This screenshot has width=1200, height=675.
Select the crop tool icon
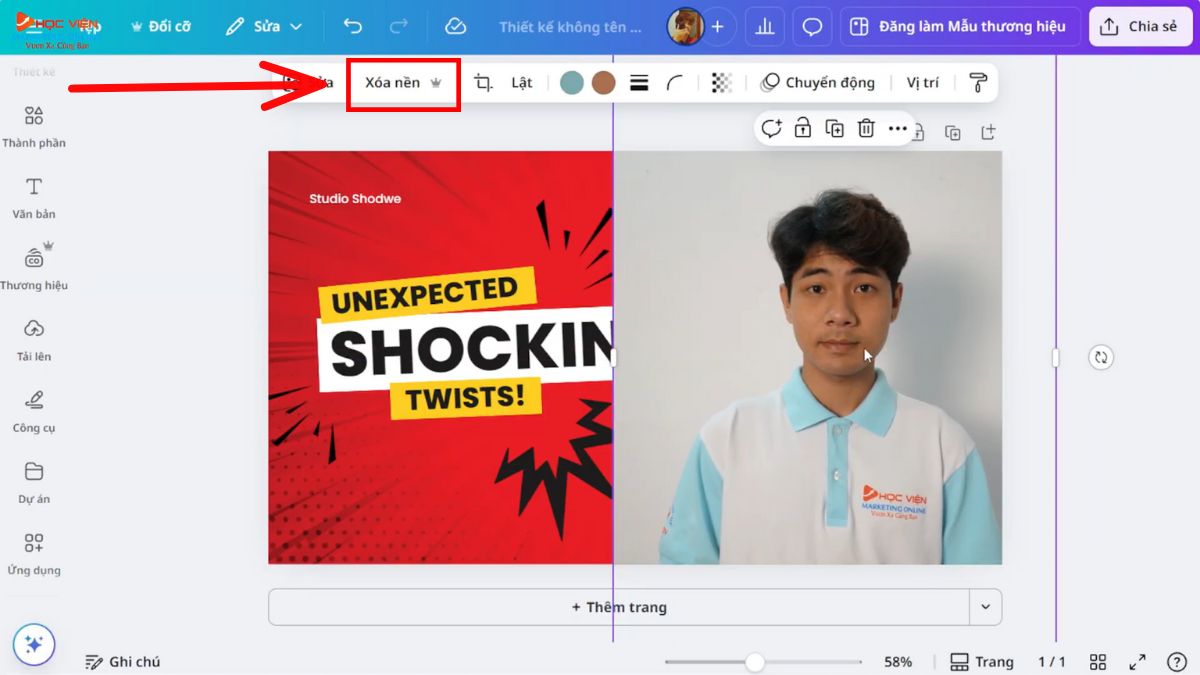pyautogui.click(x=483, y=83)
